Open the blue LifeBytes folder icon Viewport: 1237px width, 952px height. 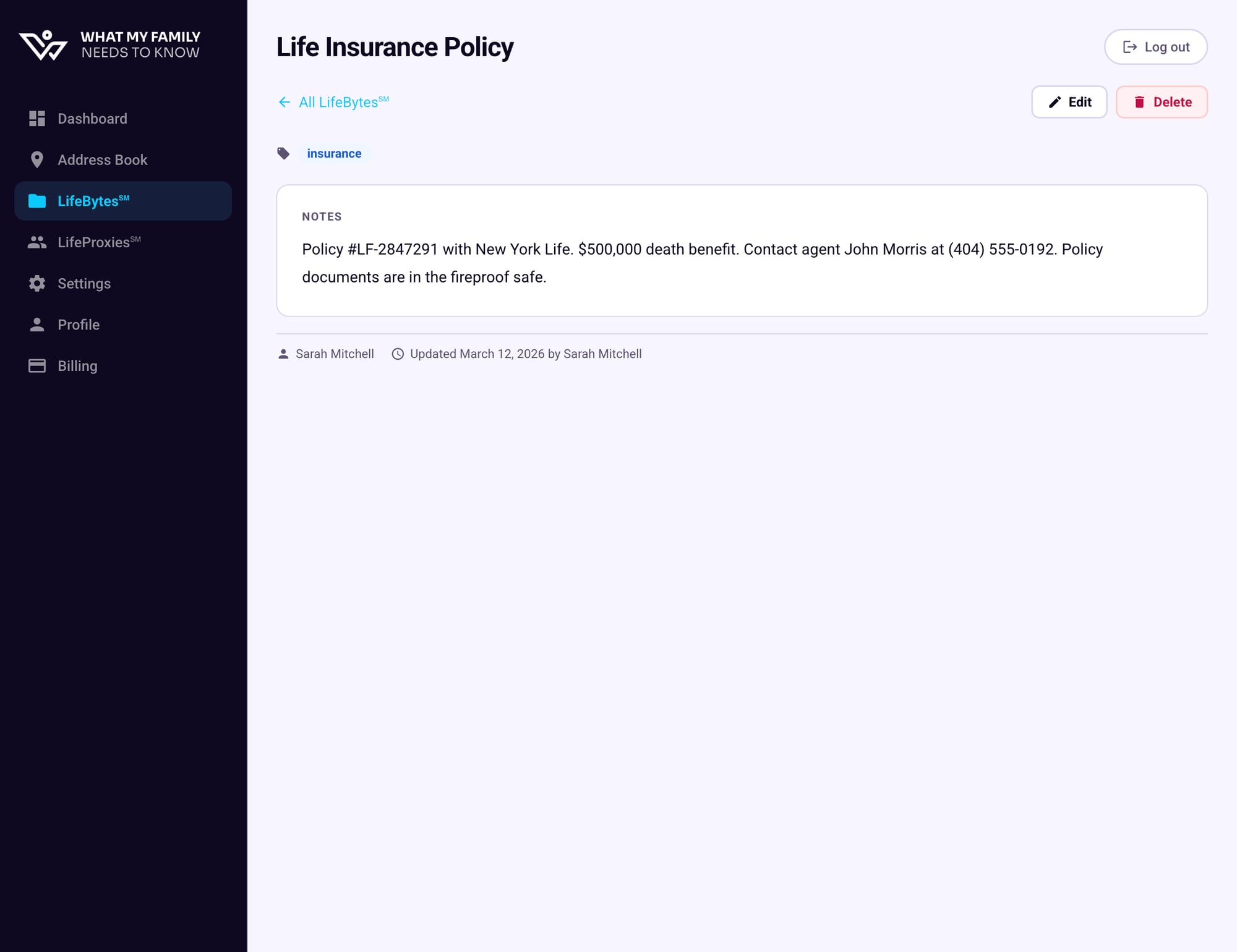[x=37, y=200]
